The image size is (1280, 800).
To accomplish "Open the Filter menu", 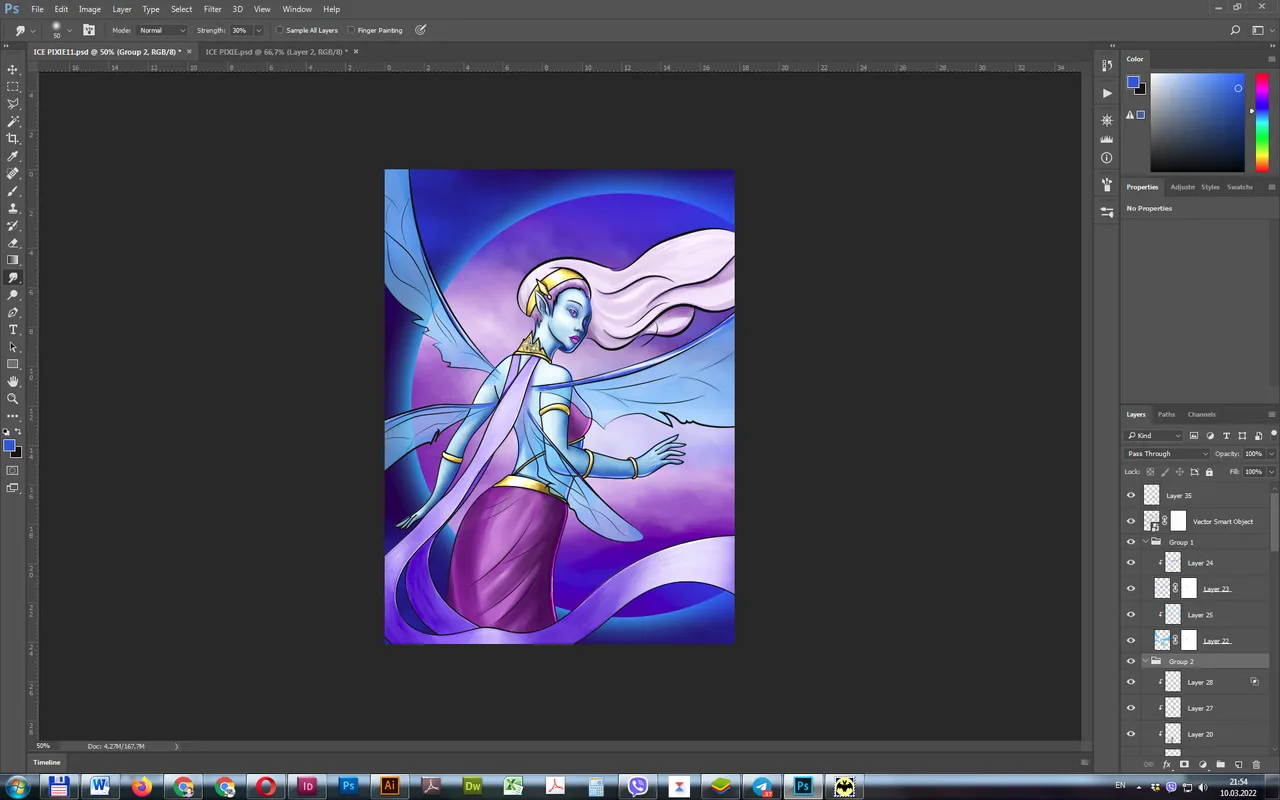I will tap(213, 9).
